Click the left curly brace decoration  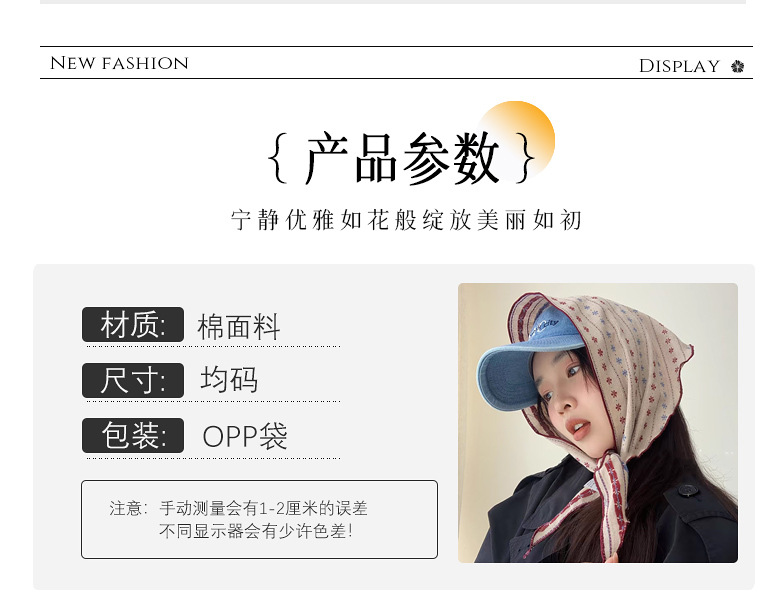coord(278,158)
